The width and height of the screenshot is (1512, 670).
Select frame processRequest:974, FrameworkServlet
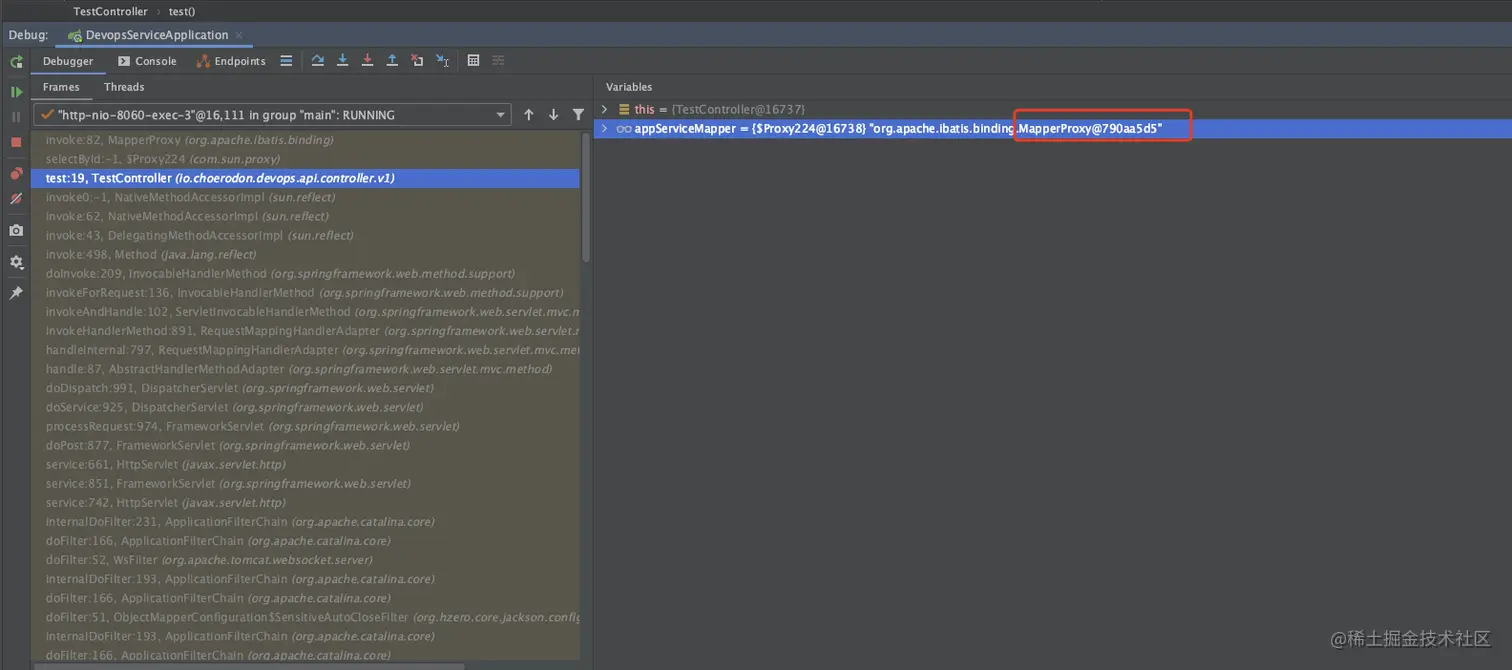click(306, 426)
